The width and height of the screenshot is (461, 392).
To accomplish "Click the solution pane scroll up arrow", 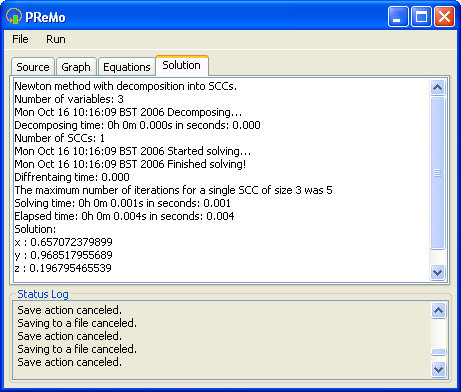I will pos(437,88).
